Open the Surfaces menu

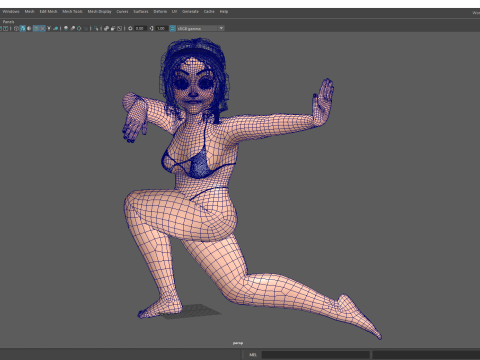[141, 12]
